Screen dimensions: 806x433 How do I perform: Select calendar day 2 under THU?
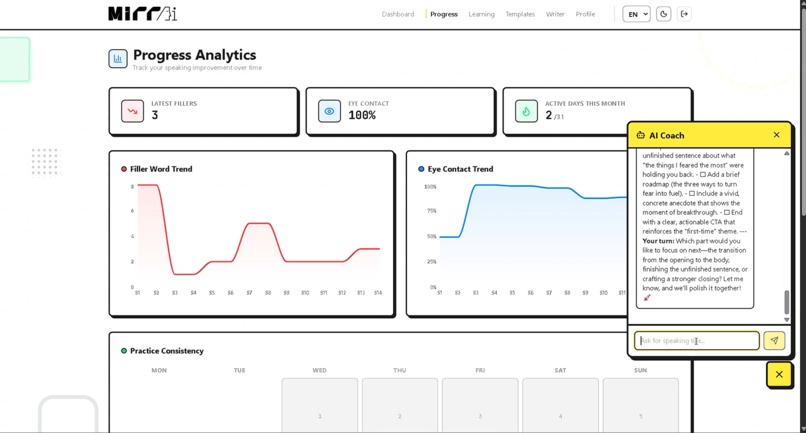click(400, 405)
